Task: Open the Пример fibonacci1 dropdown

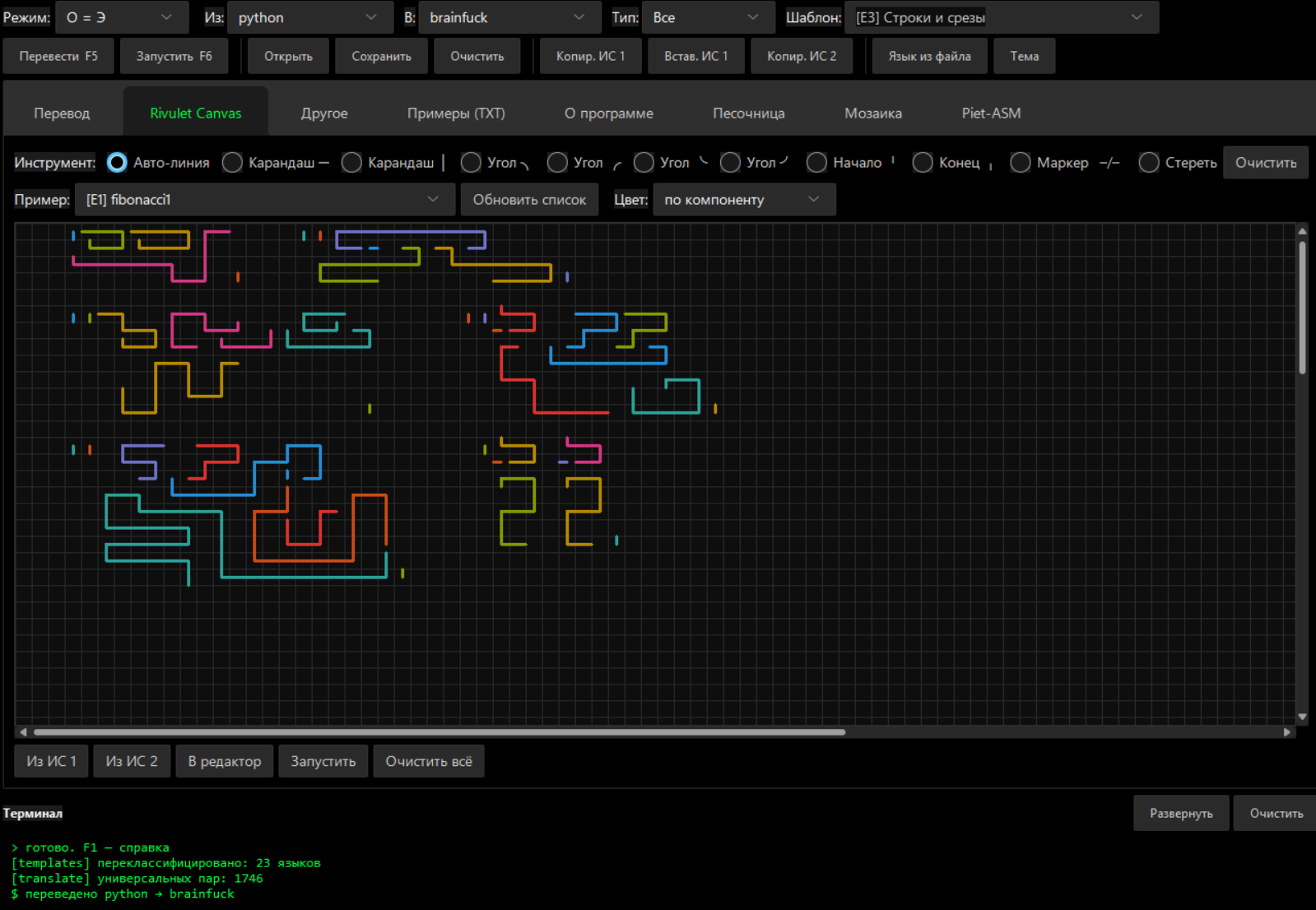Action: pos(264,200)
